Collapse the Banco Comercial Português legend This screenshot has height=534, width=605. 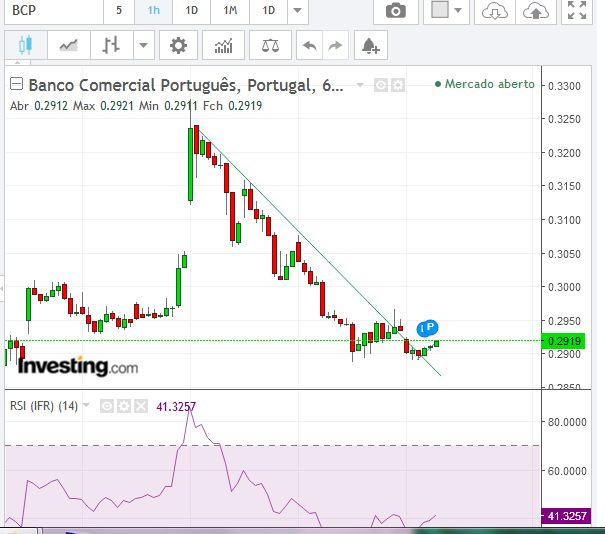point(16,84)
